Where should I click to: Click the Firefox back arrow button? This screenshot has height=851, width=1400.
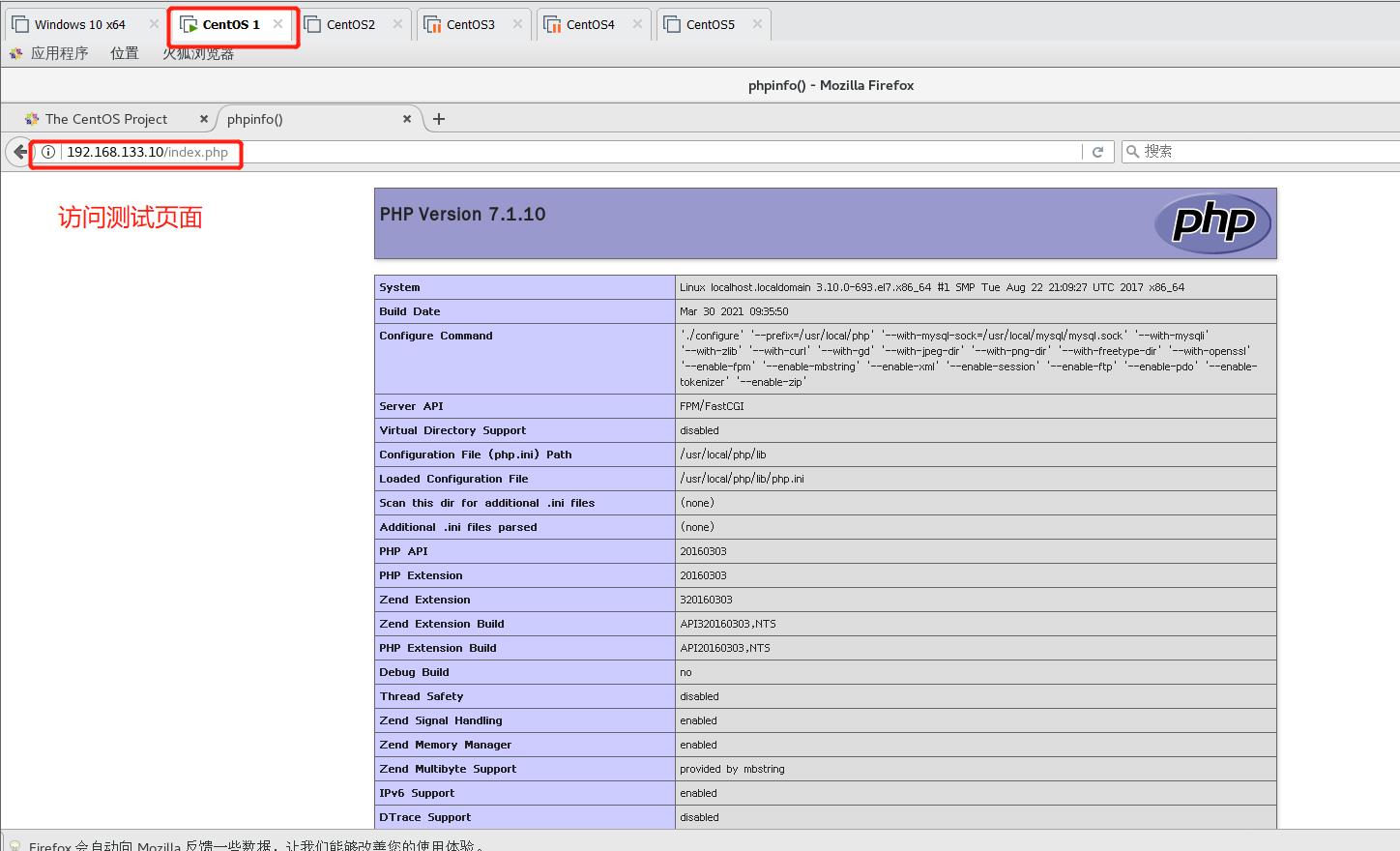click(x=20, y=152)
